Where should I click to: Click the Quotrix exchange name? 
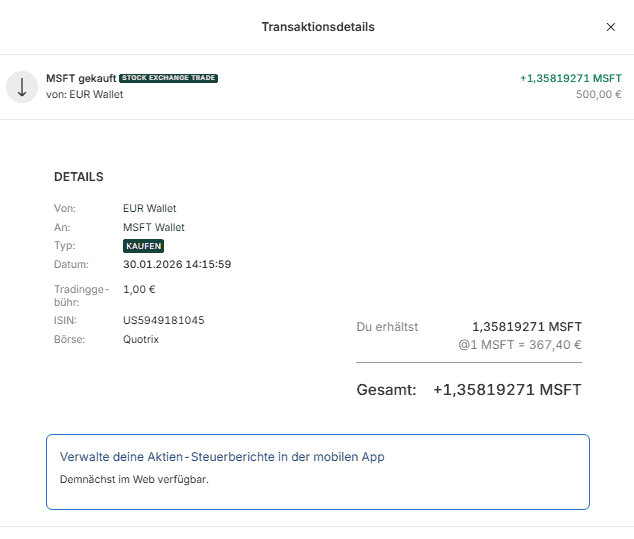(141, 339)
